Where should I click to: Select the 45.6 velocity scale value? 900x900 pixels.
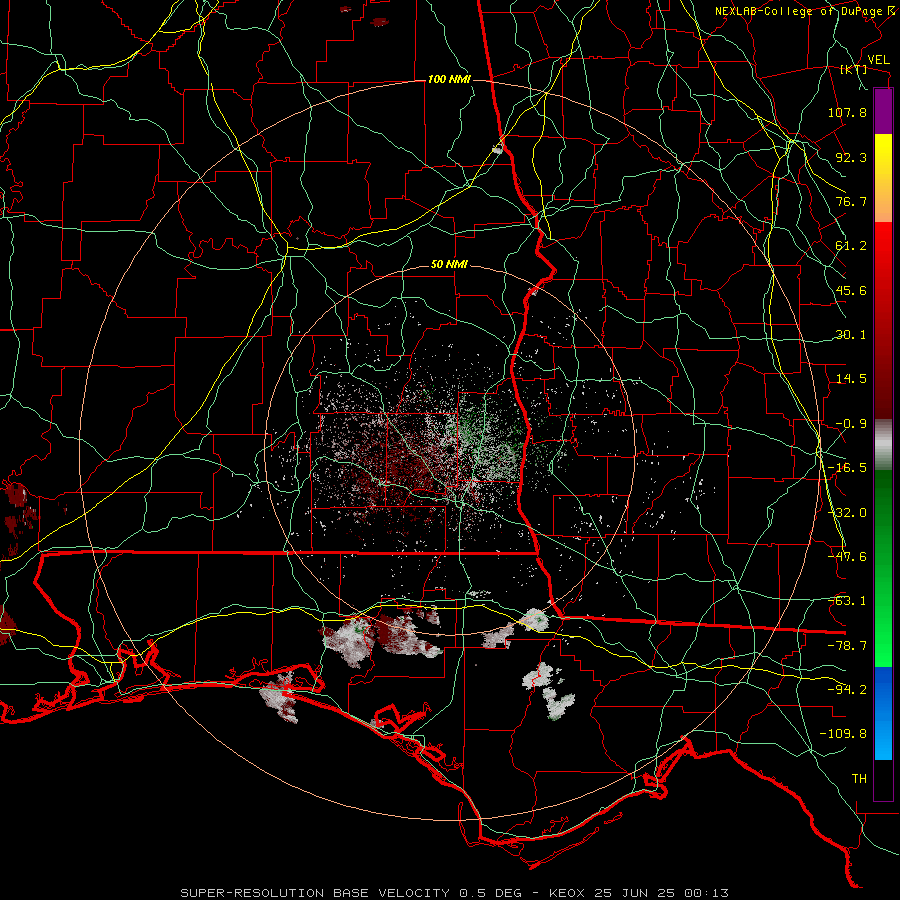pos(851,290)
